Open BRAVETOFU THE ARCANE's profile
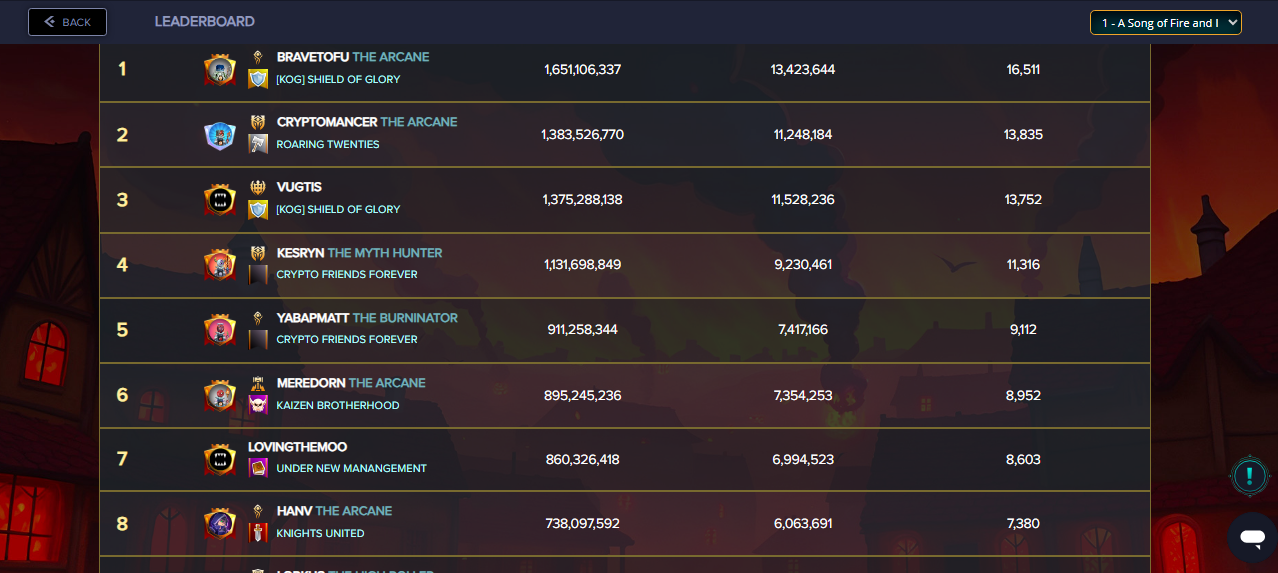 pos(353,57)
